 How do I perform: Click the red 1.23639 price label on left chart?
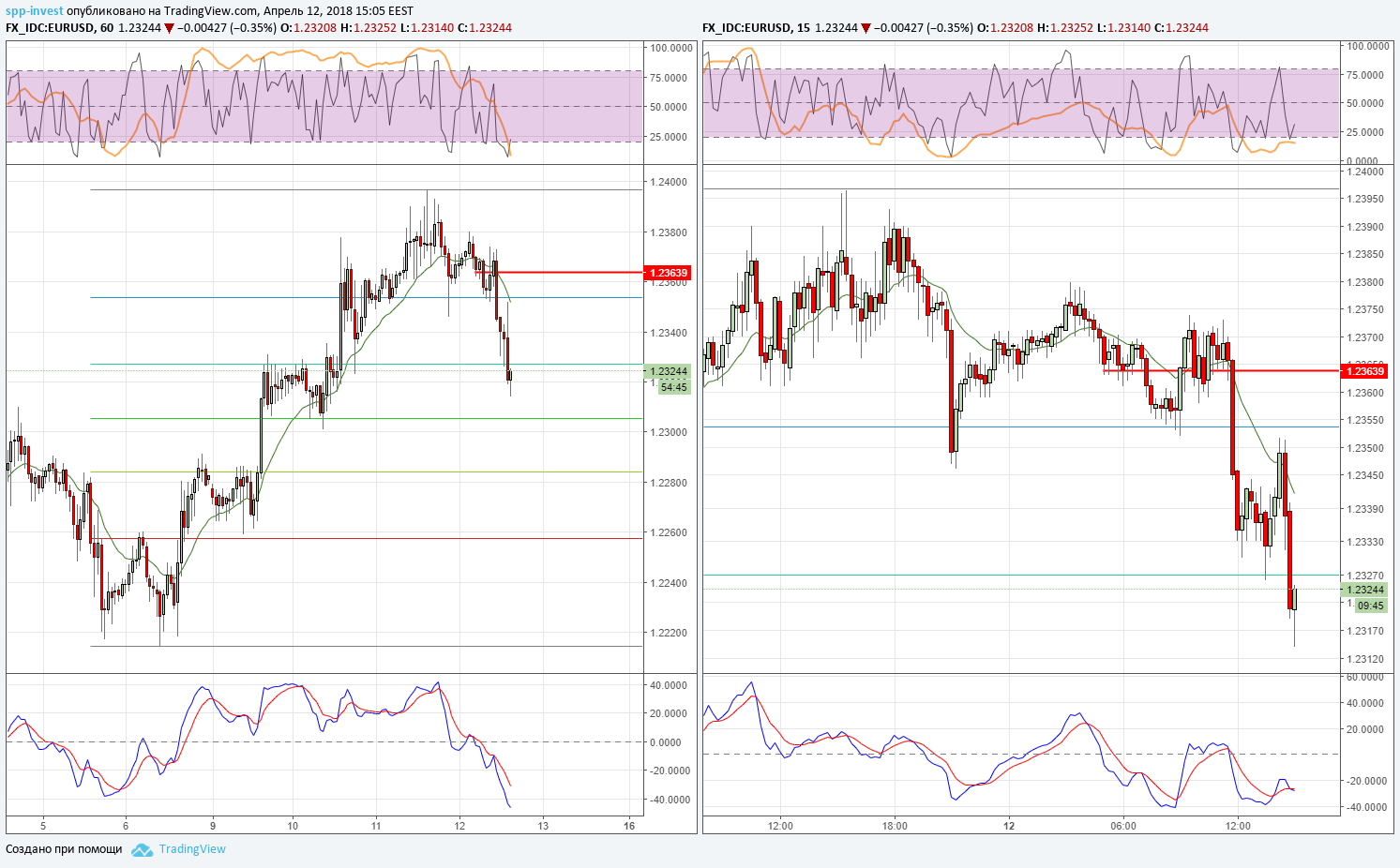click(x=667, y=273)
